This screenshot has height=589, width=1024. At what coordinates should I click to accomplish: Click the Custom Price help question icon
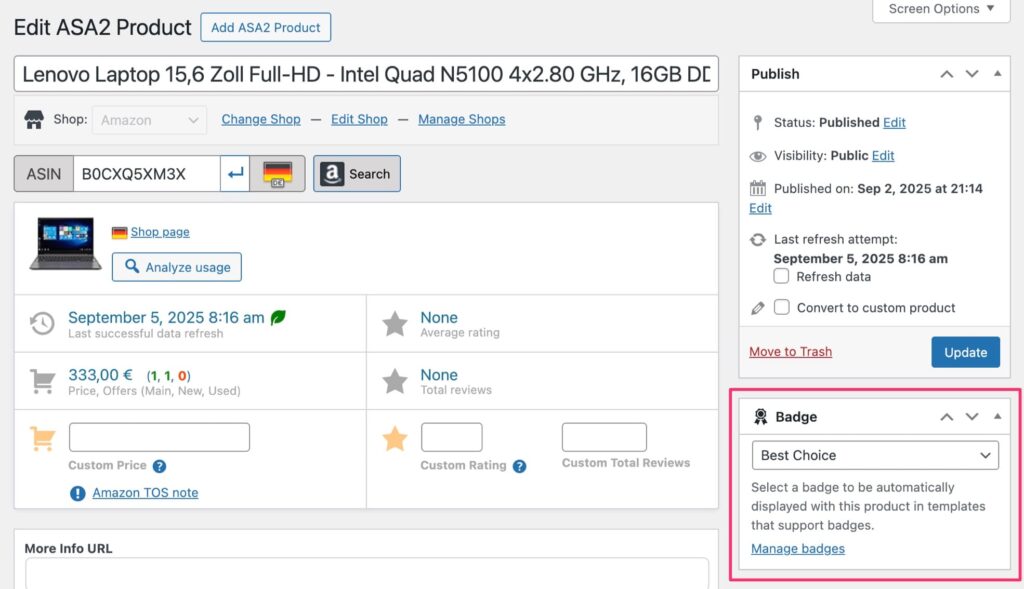click(x=159, y=466)
